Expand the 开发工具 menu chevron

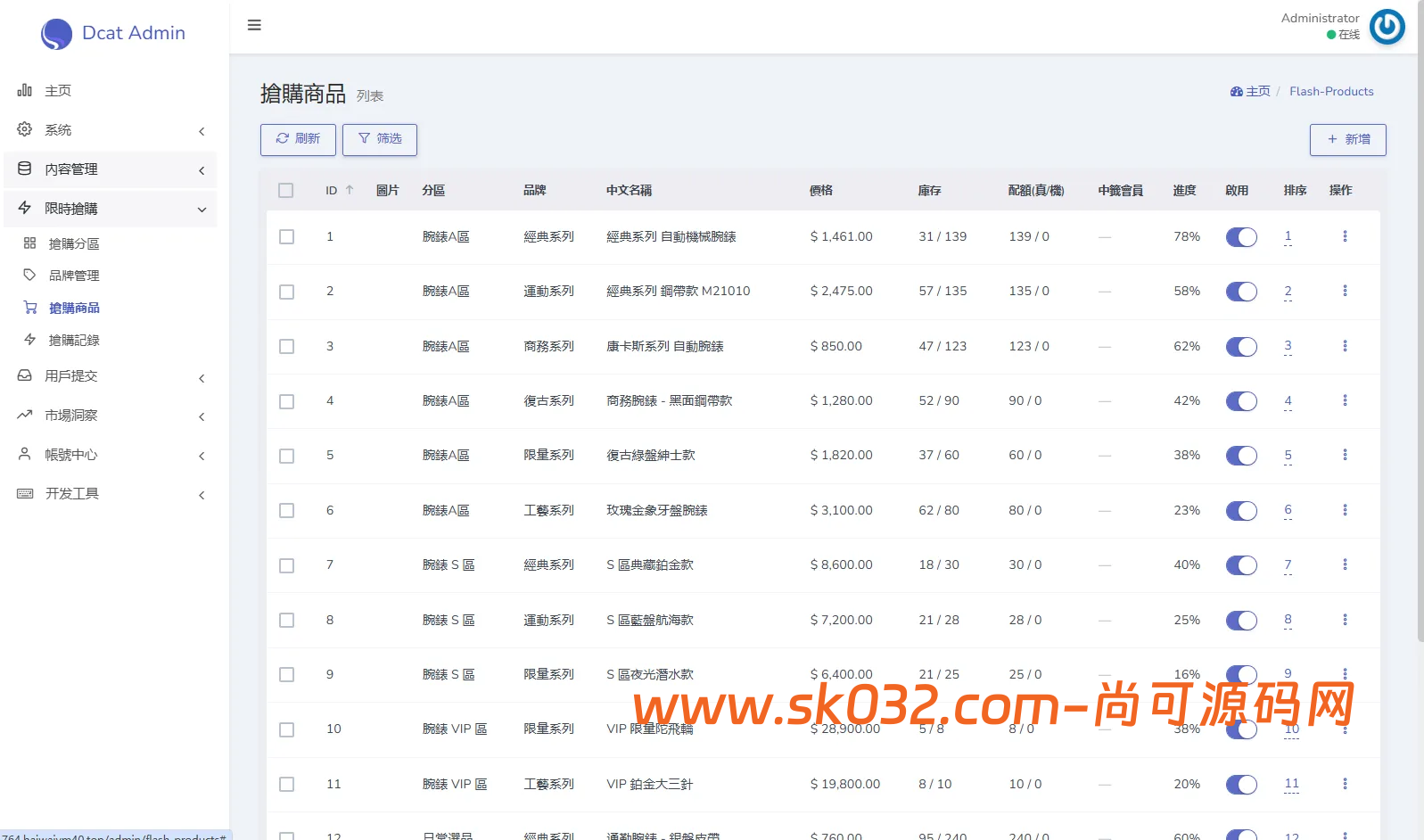[202, 495]
